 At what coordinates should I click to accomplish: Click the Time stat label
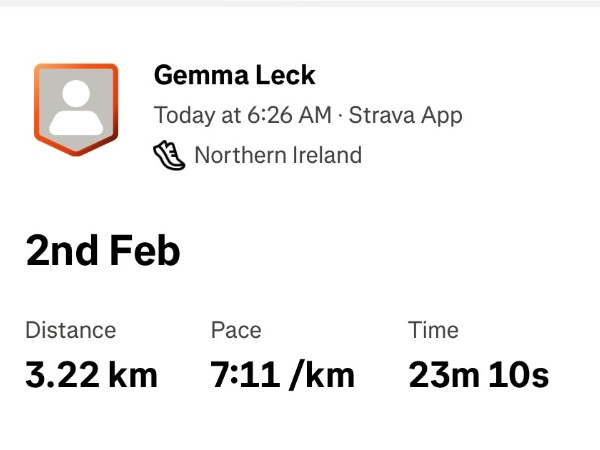[x=433, y=330]
